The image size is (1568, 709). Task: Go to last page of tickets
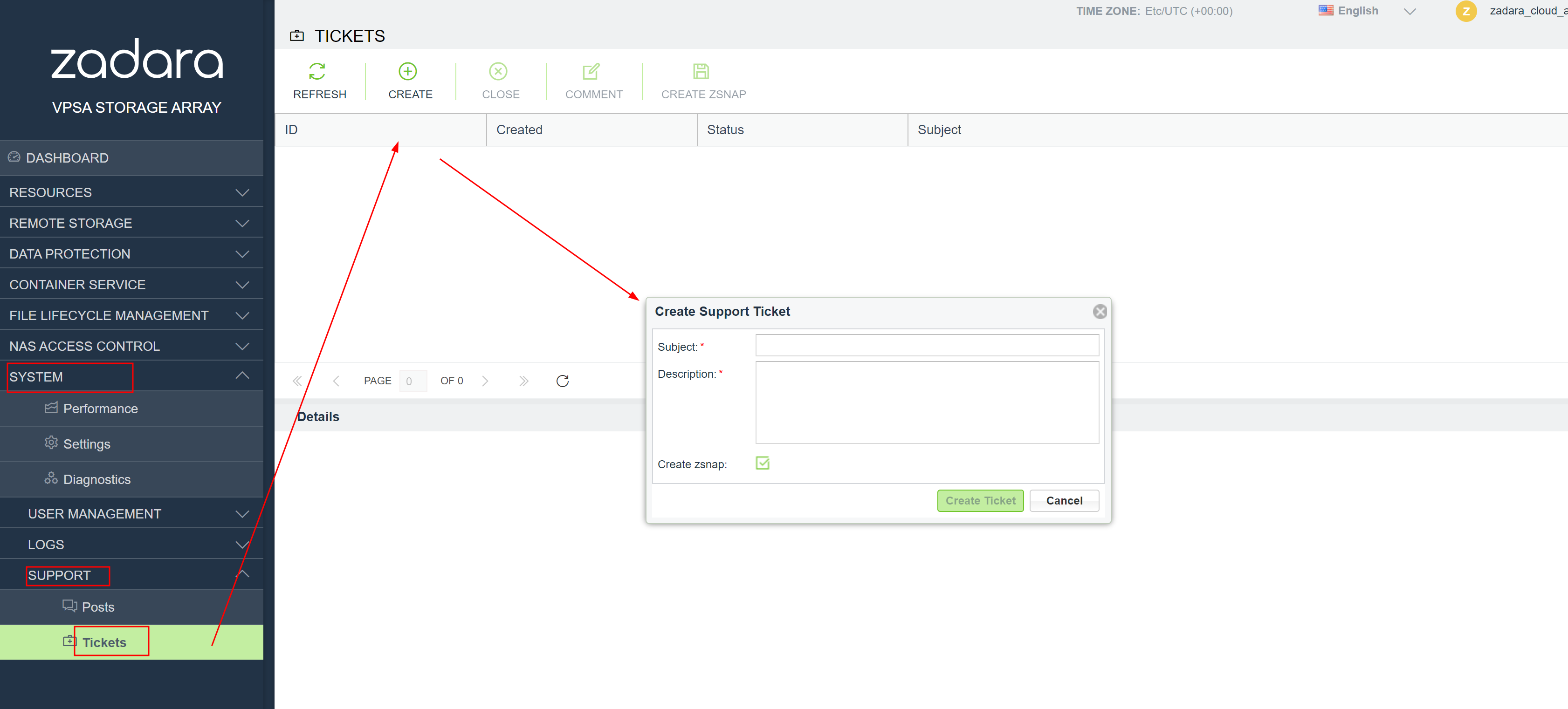point(523,381)
